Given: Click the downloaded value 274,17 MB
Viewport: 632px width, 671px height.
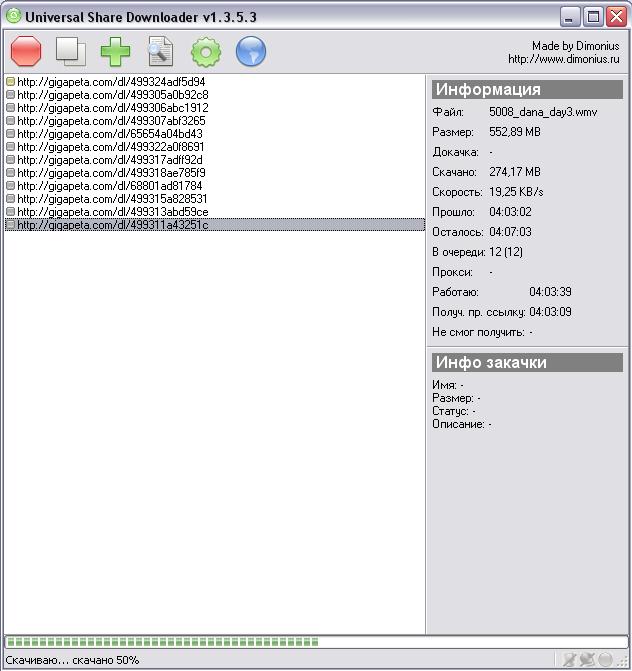Looking at the screenshot, I should (x=515, y=172).
